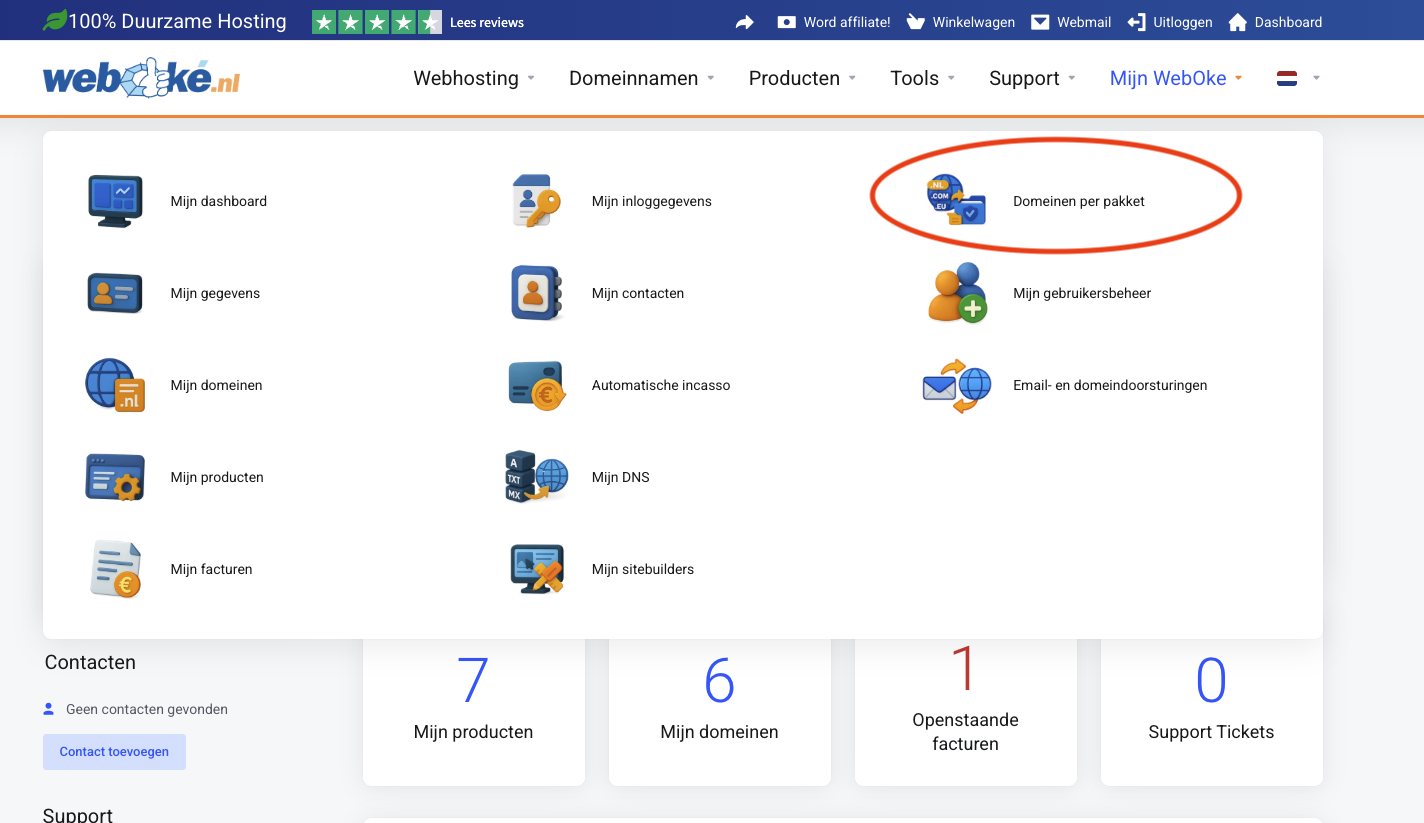Open the Support navigation menu
Screen dimensions: 1424x823
(1031, 78)
